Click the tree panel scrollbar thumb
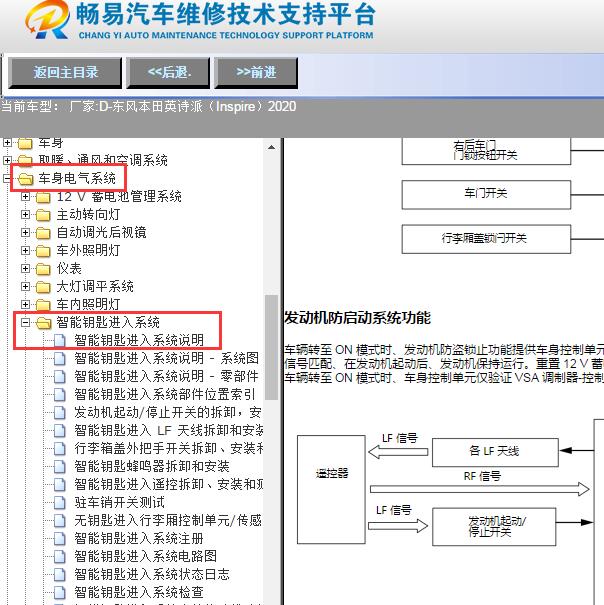The width and height of the screenshot is (604, 605). (x=271, y=347)
